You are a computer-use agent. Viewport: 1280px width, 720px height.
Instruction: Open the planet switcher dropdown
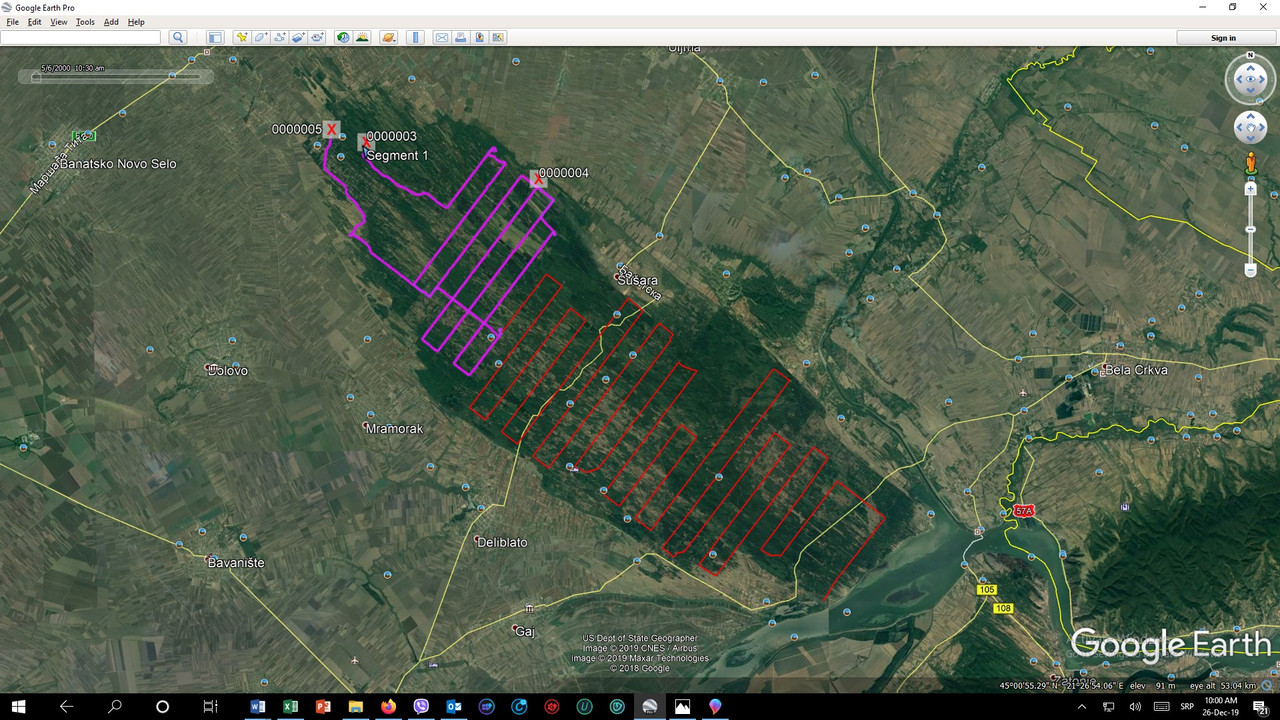tap(389, 37)
